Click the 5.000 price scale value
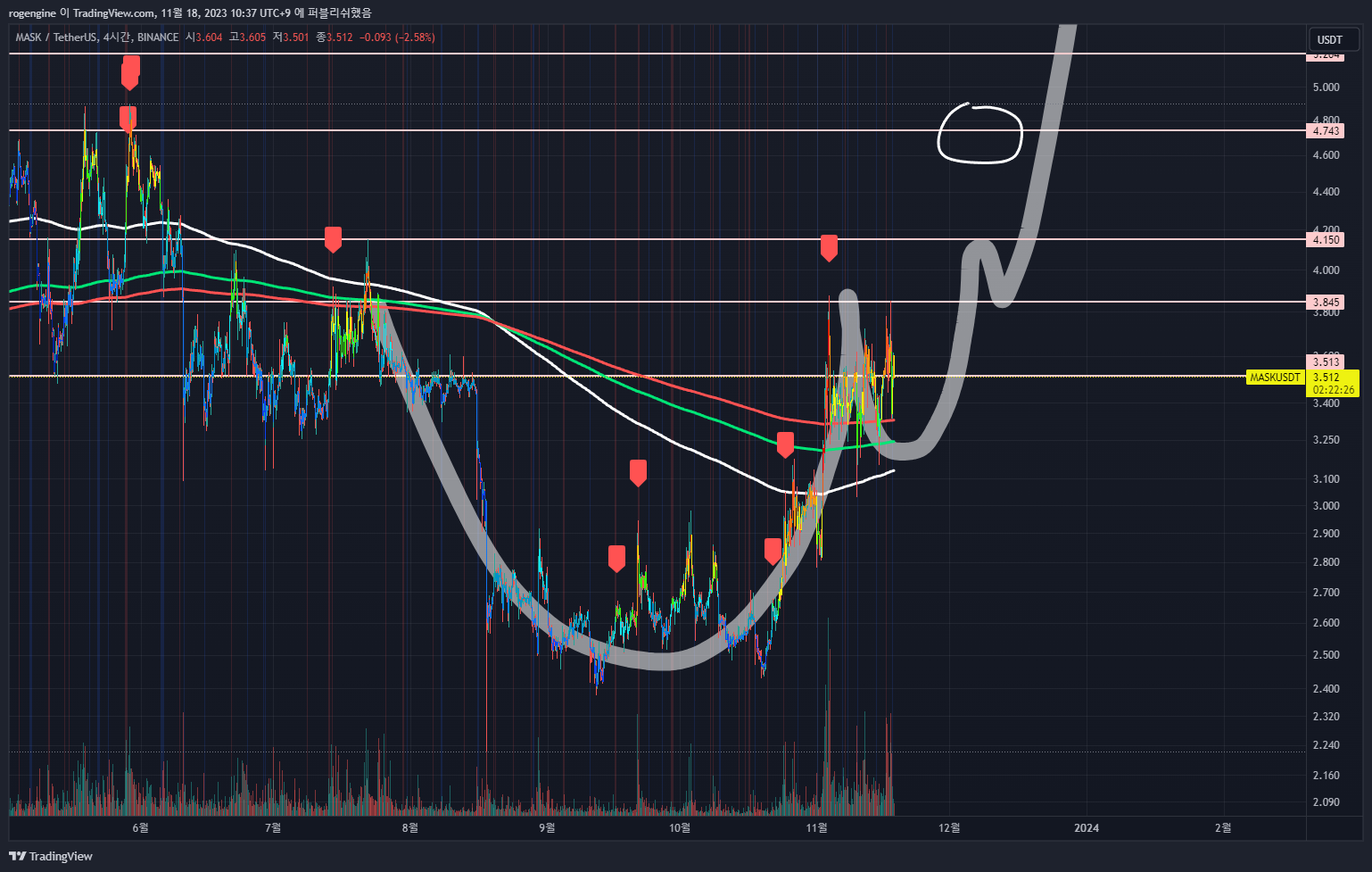Screen dimensions: 1372x872 (x=1326, y=87)
